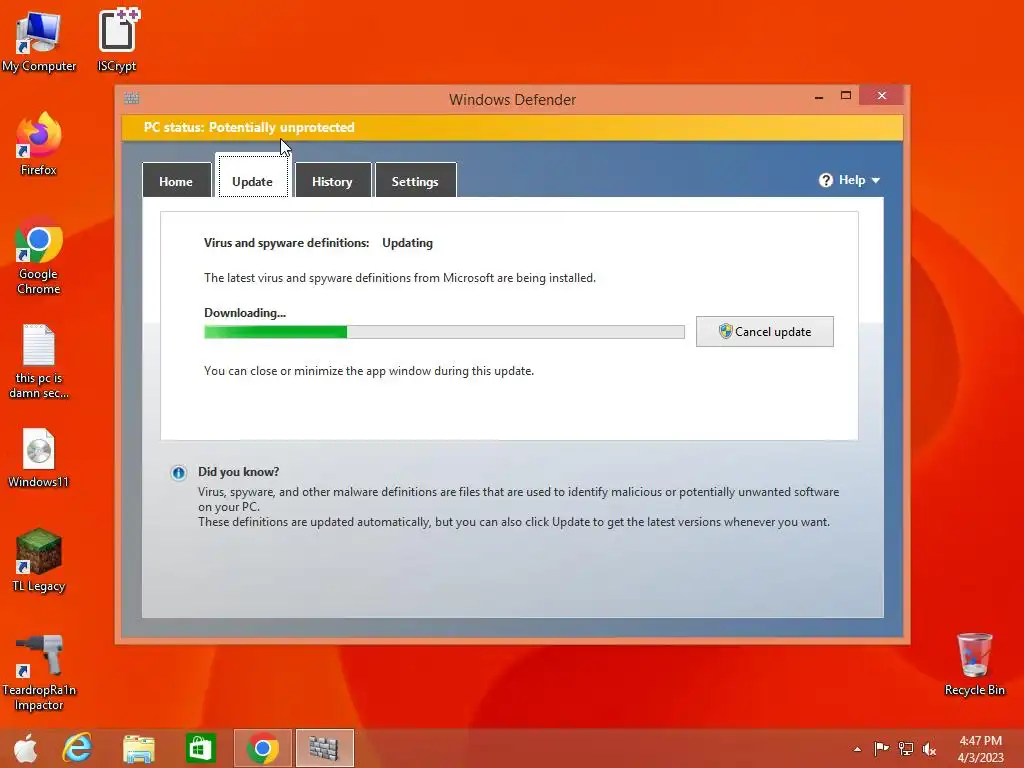Show hidden tray icons arrow
The image size is (1024, 768).
click(857, 749)
